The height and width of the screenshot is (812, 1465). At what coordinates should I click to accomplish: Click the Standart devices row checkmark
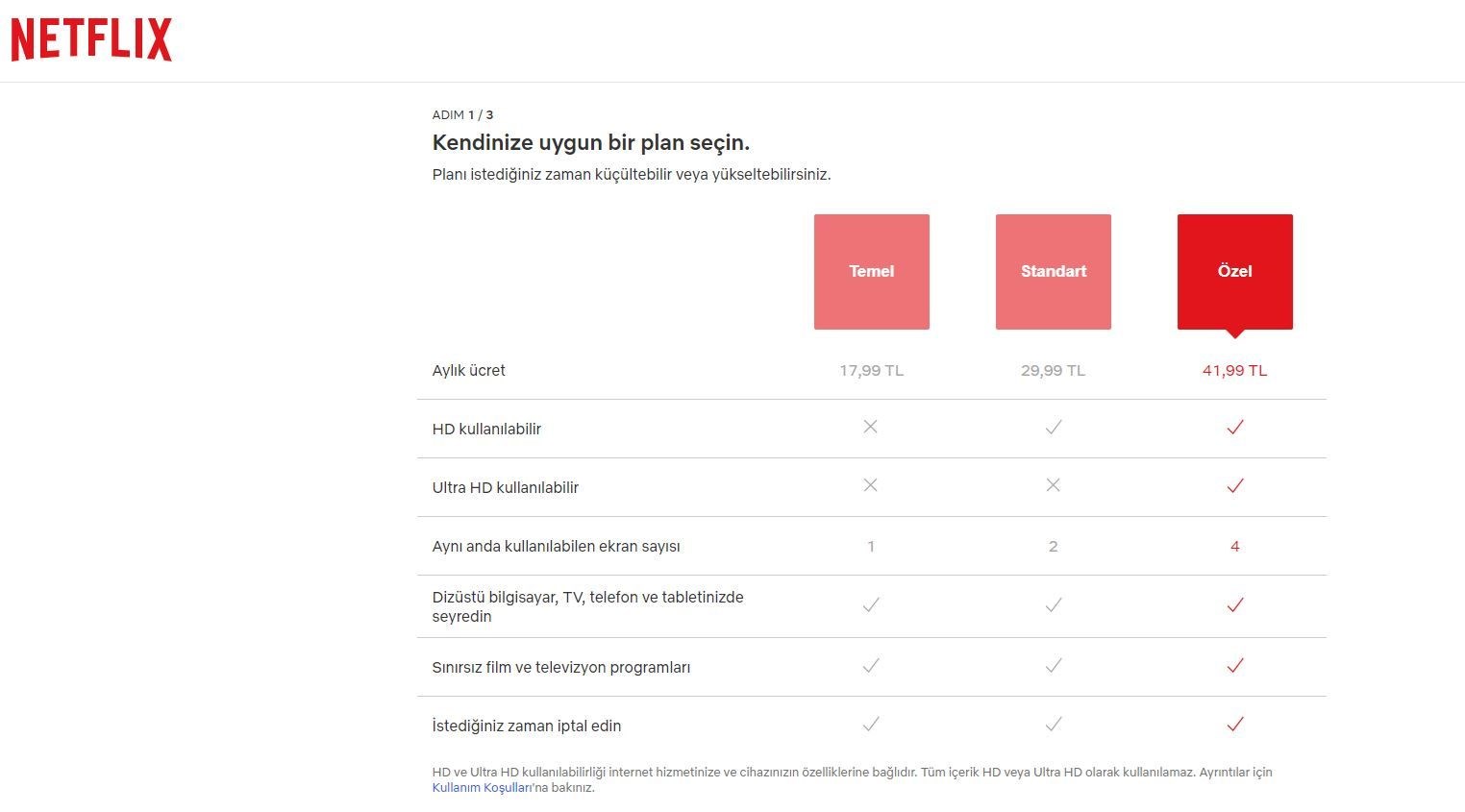[1054, 605]
